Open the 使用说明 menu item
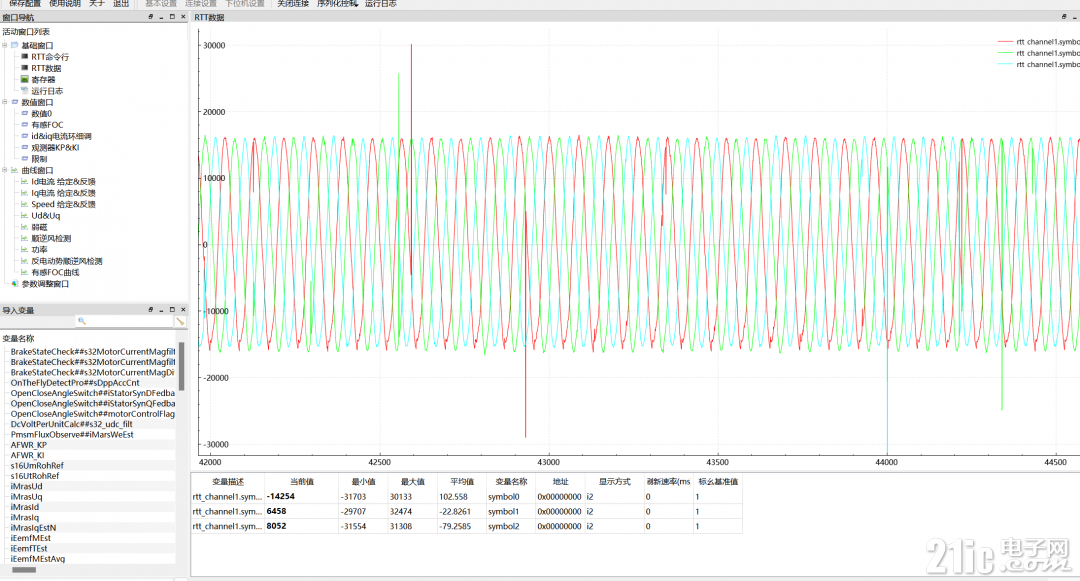This screenshot has width=1080, height=581. (65, 3)
